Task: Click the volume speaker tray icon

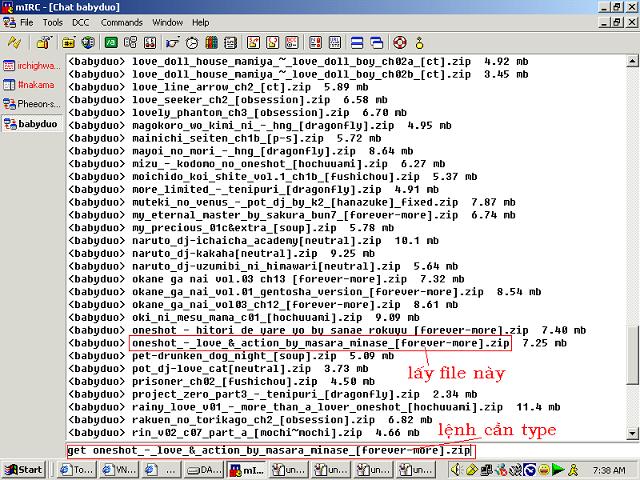Action: point(456,470)
